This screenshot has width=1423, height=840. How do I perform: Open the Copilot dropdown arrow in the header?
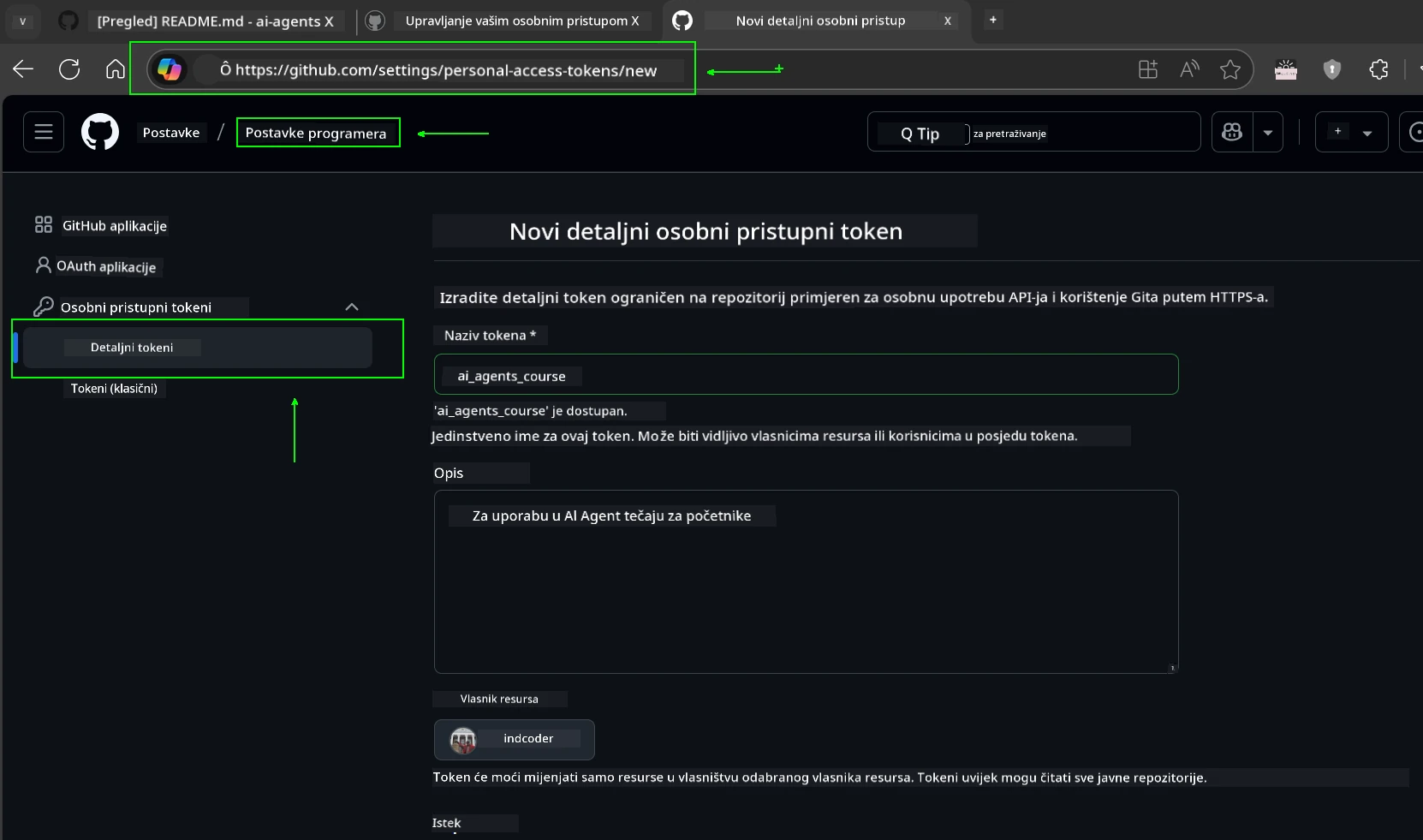[1268, 132]
